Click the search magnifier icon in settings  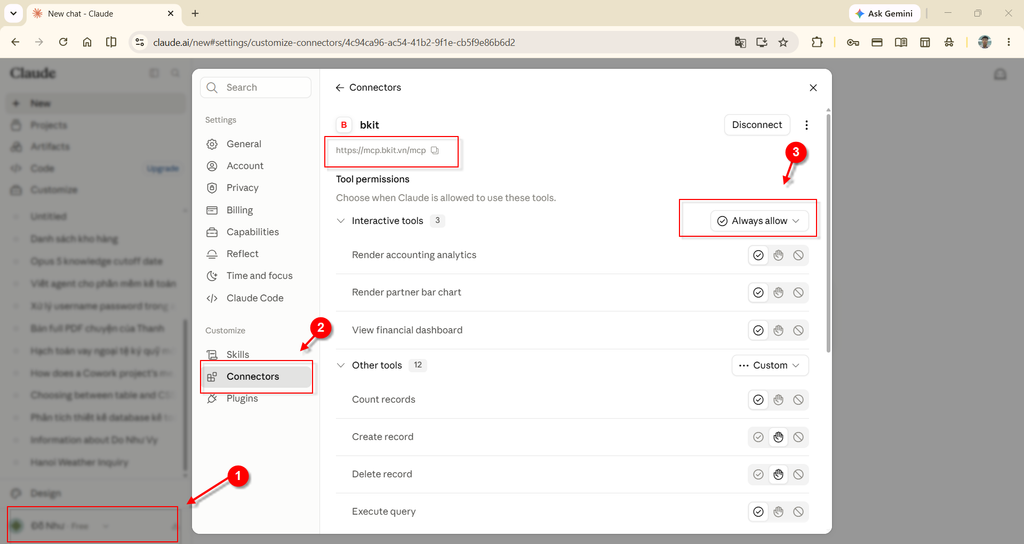pyautogui.click(x=212, y=88)
